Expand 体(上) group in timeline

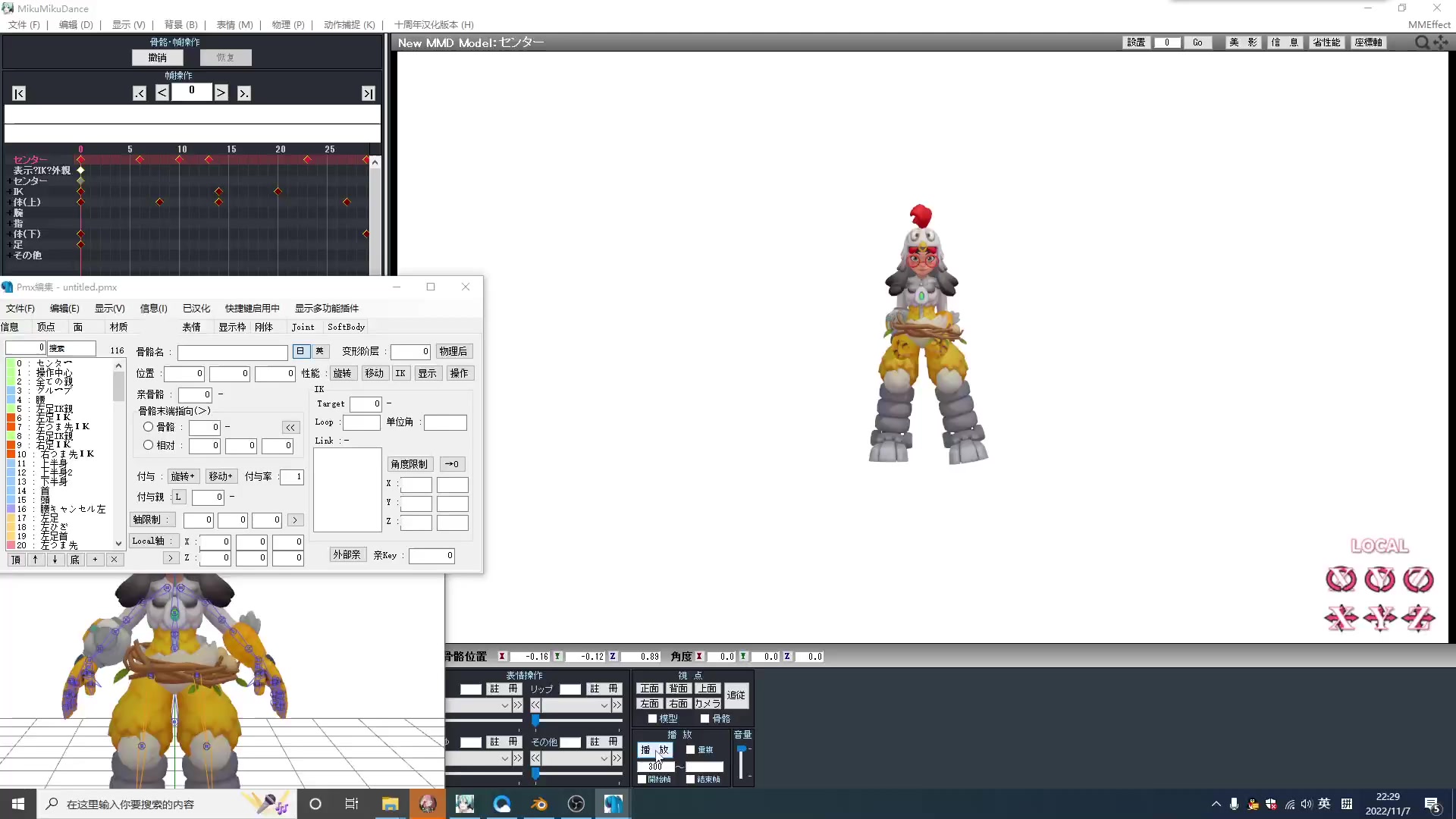(x=10, y=202)
